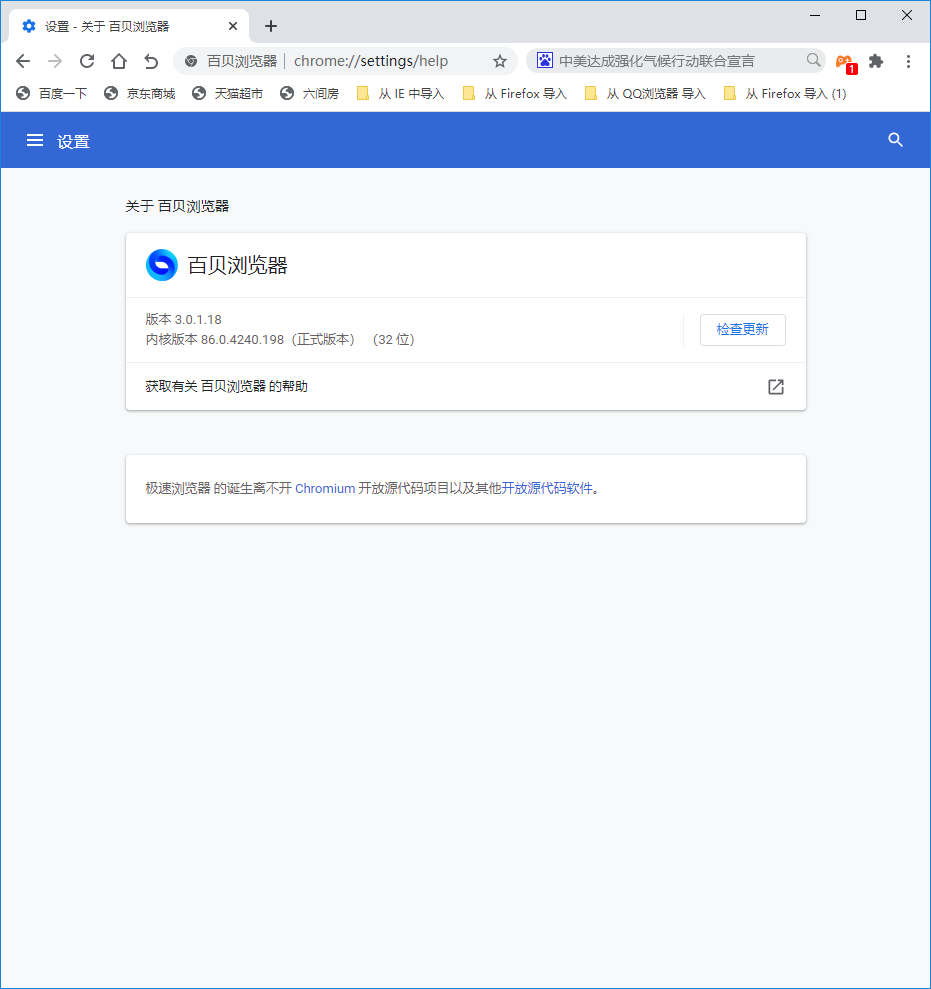Click the search icon on the settings page

[895, 140]
